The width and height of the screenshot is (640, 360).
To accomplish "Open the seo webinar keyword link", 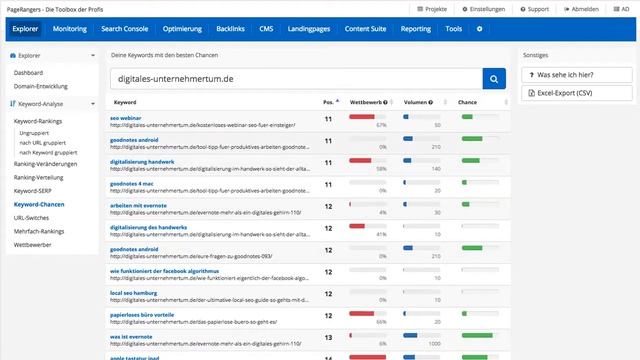I will (125, 118).
